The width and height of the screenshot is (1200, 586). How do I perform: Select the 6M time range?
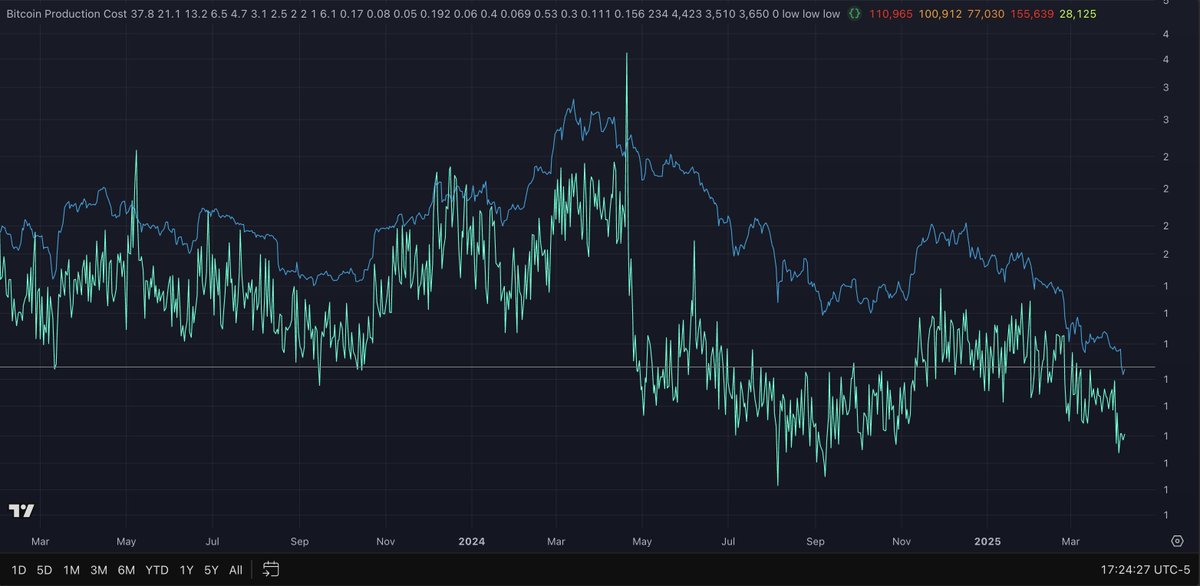click(x=126, y=570)
